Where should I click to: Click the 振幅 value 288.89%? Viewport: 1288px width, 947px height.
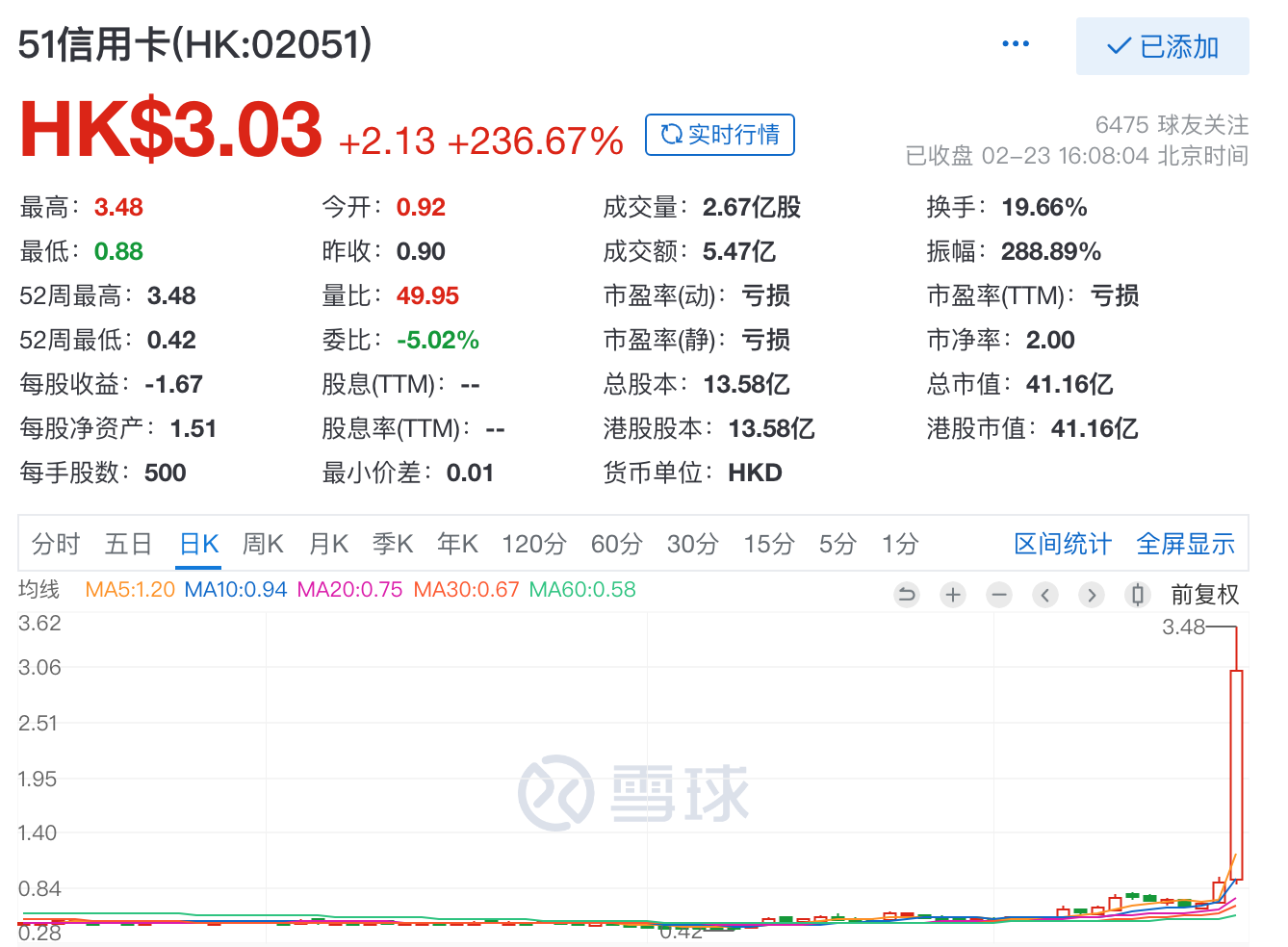(1051, 251)
